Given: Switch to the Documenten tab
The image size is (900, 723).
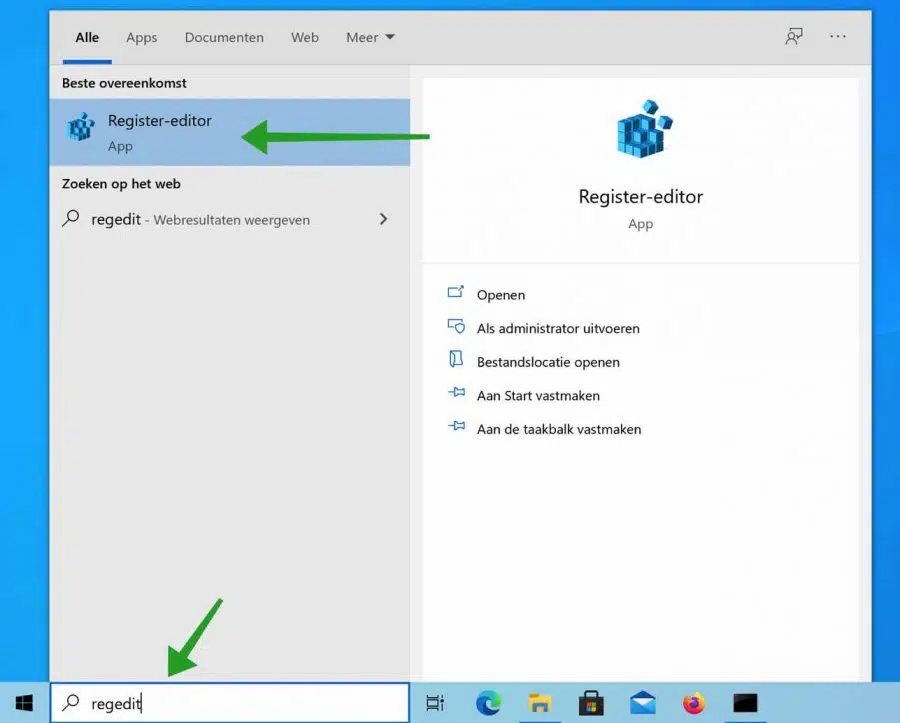Looking at the screenshot, I should pos(224,38).
